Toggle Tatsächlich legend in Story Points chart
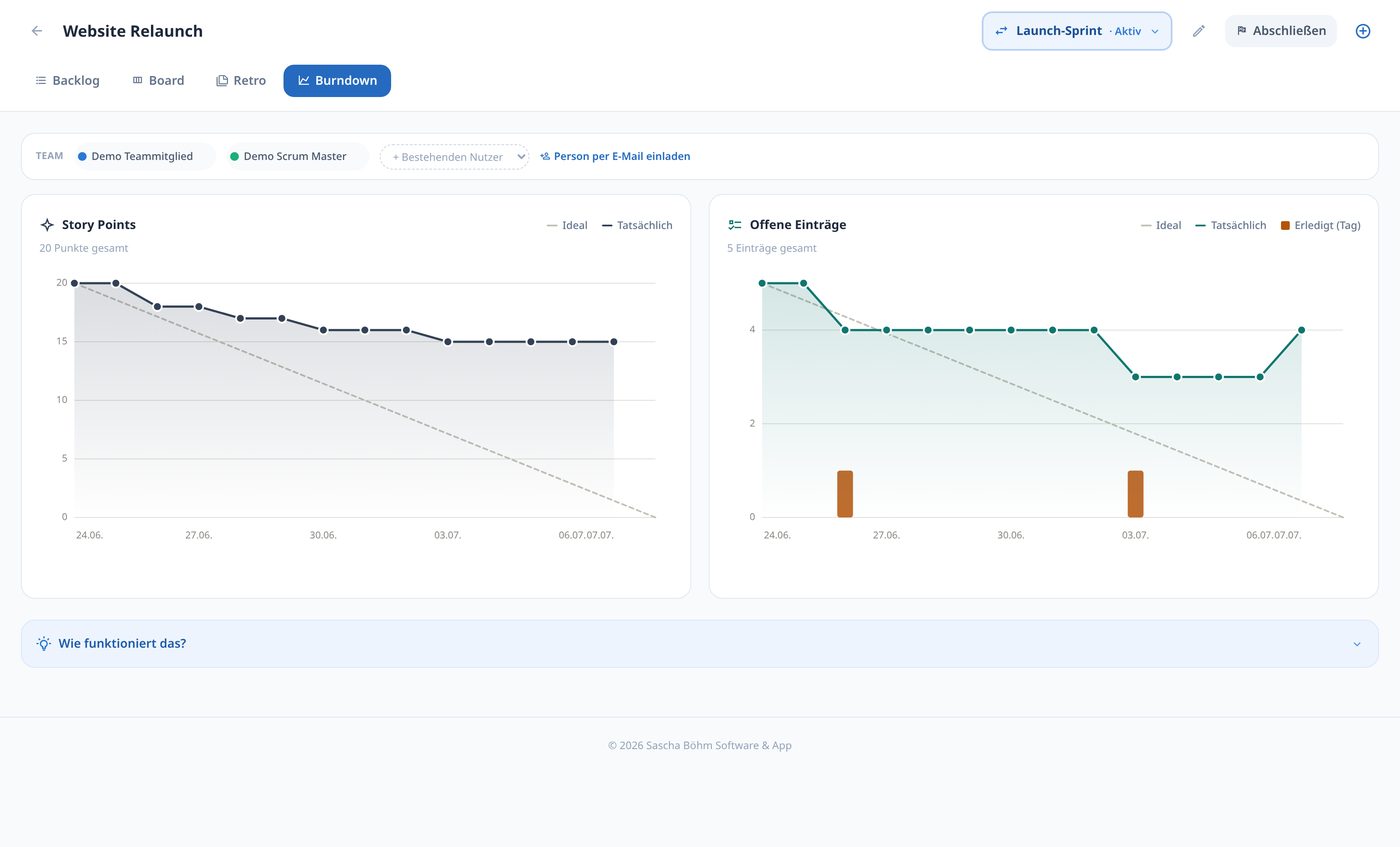This screenshot has height=847, width=1400. click(637, 225)
